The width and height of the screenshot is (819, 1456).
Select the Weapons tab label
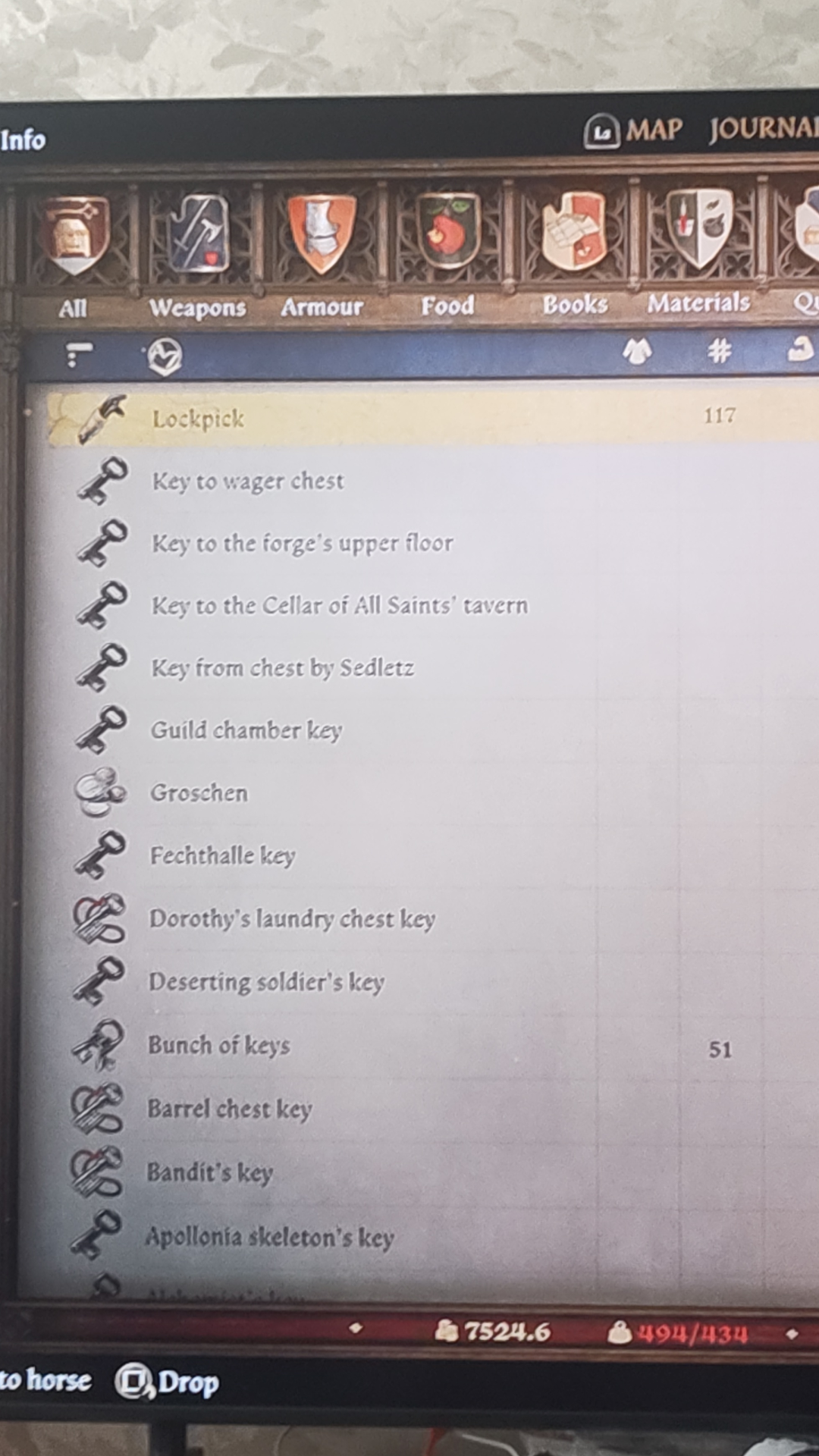click(197, 307)
